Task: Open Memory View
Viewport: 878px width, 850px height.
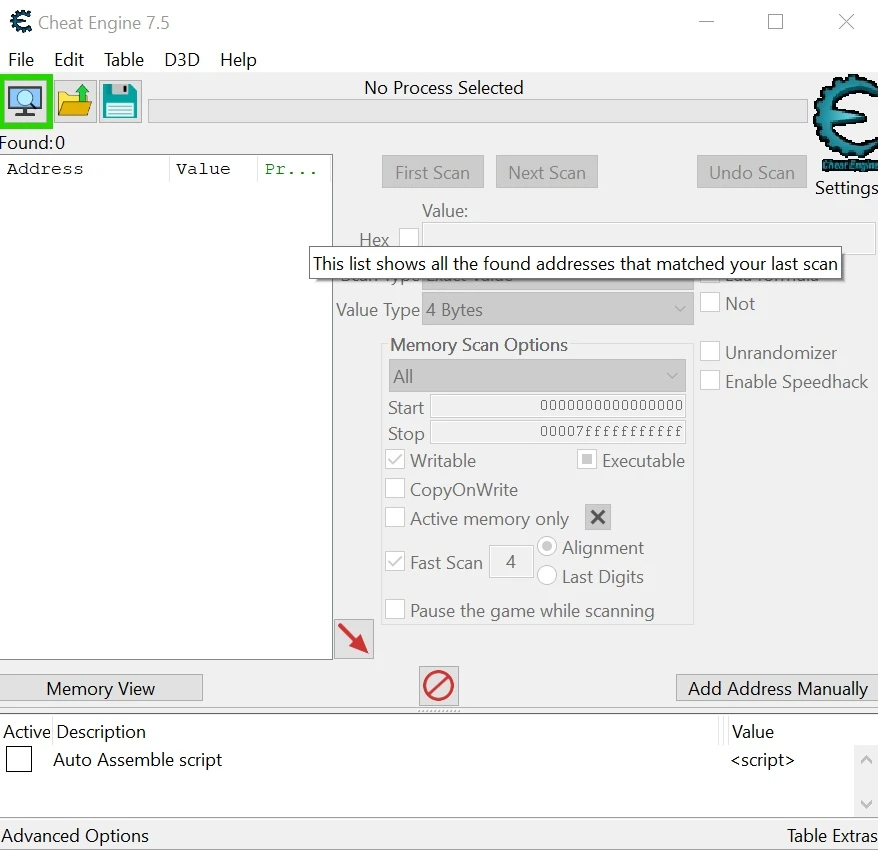Action: point(101,688)
